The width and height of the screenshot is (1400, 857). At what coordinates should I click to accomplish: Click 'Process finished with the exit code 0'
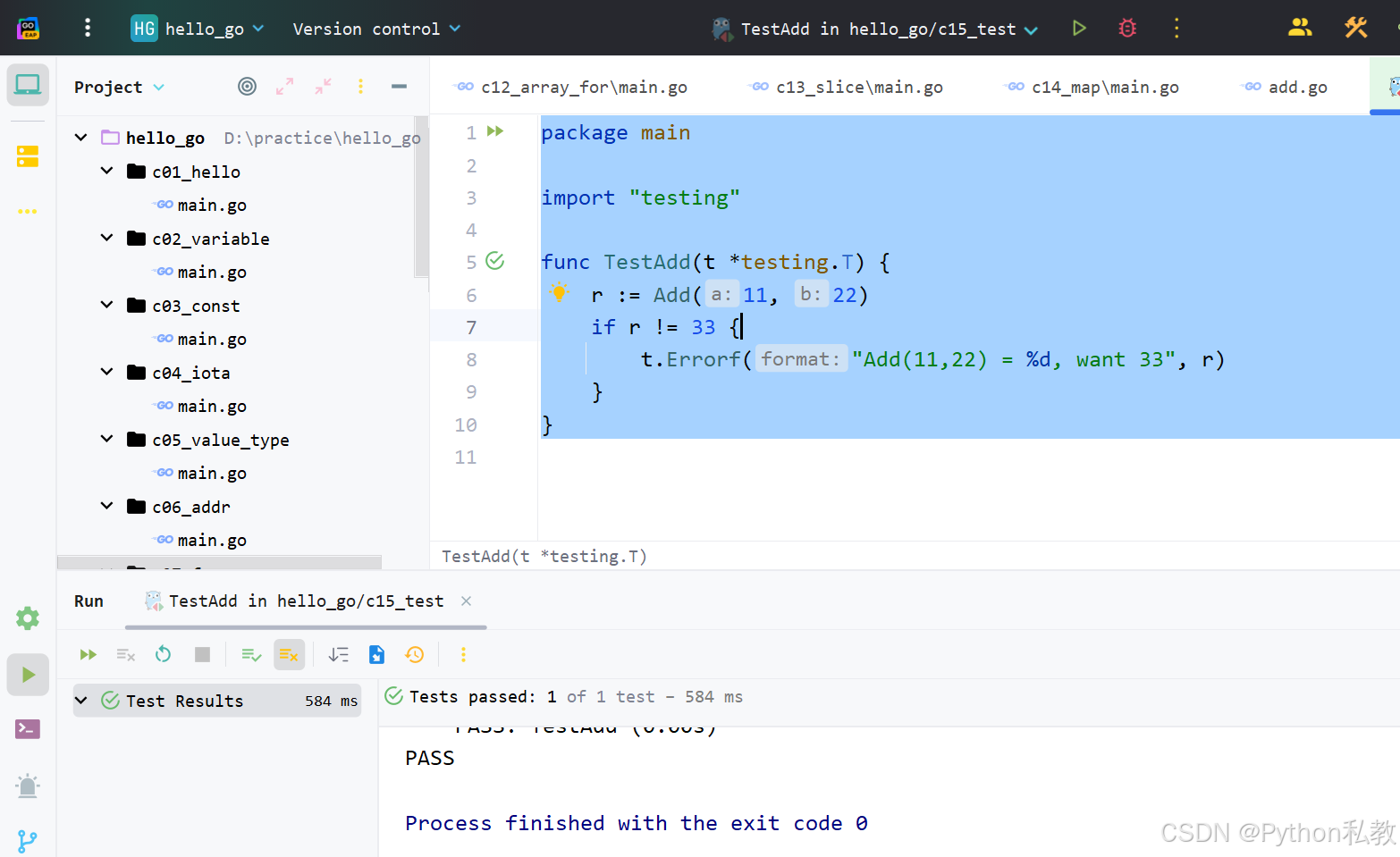pyautogui.click(x=637, y=823)
